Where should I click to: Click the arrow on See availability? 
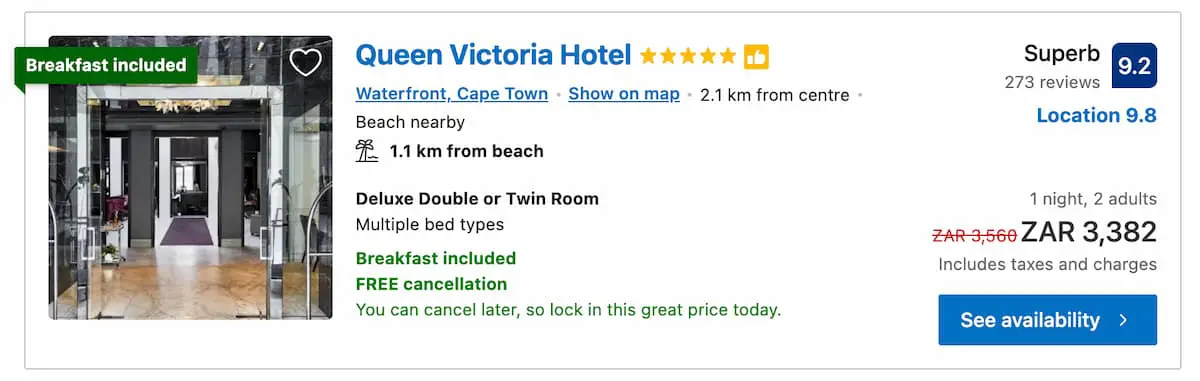click(1123, 320)
